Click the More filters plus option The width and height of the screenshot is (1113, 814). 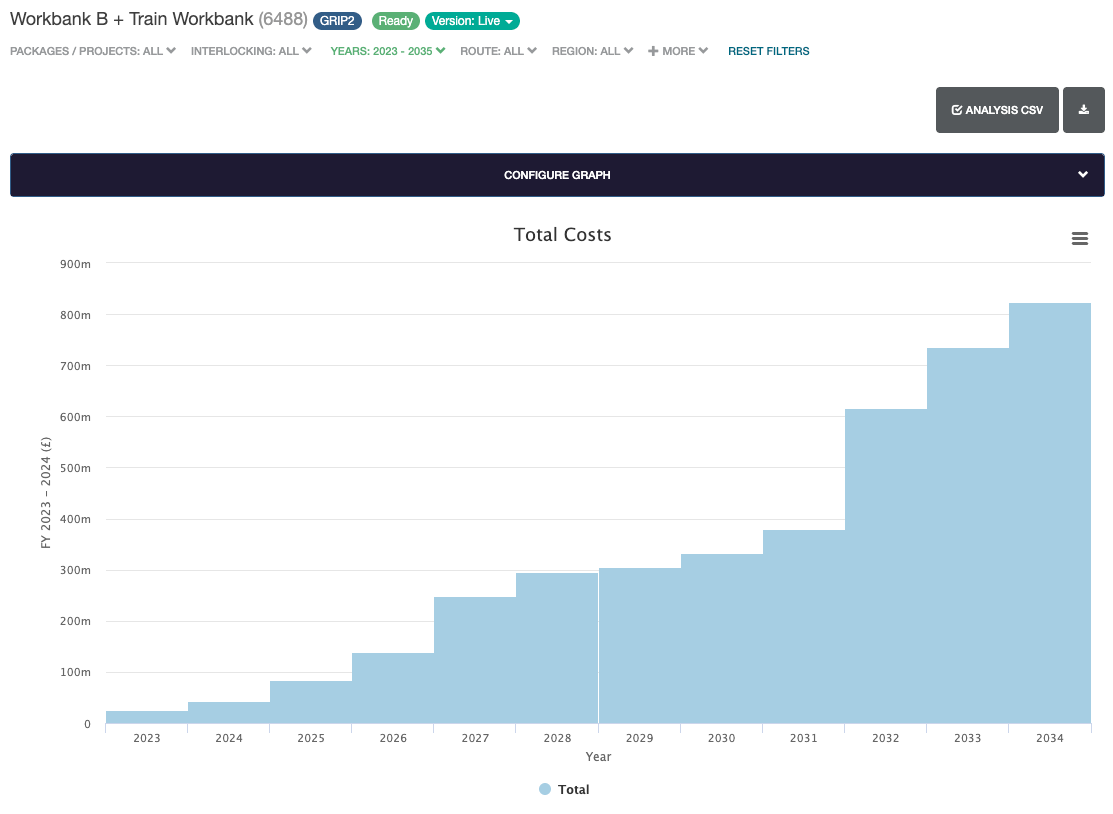pyautogui.click(x=678, y=51)
